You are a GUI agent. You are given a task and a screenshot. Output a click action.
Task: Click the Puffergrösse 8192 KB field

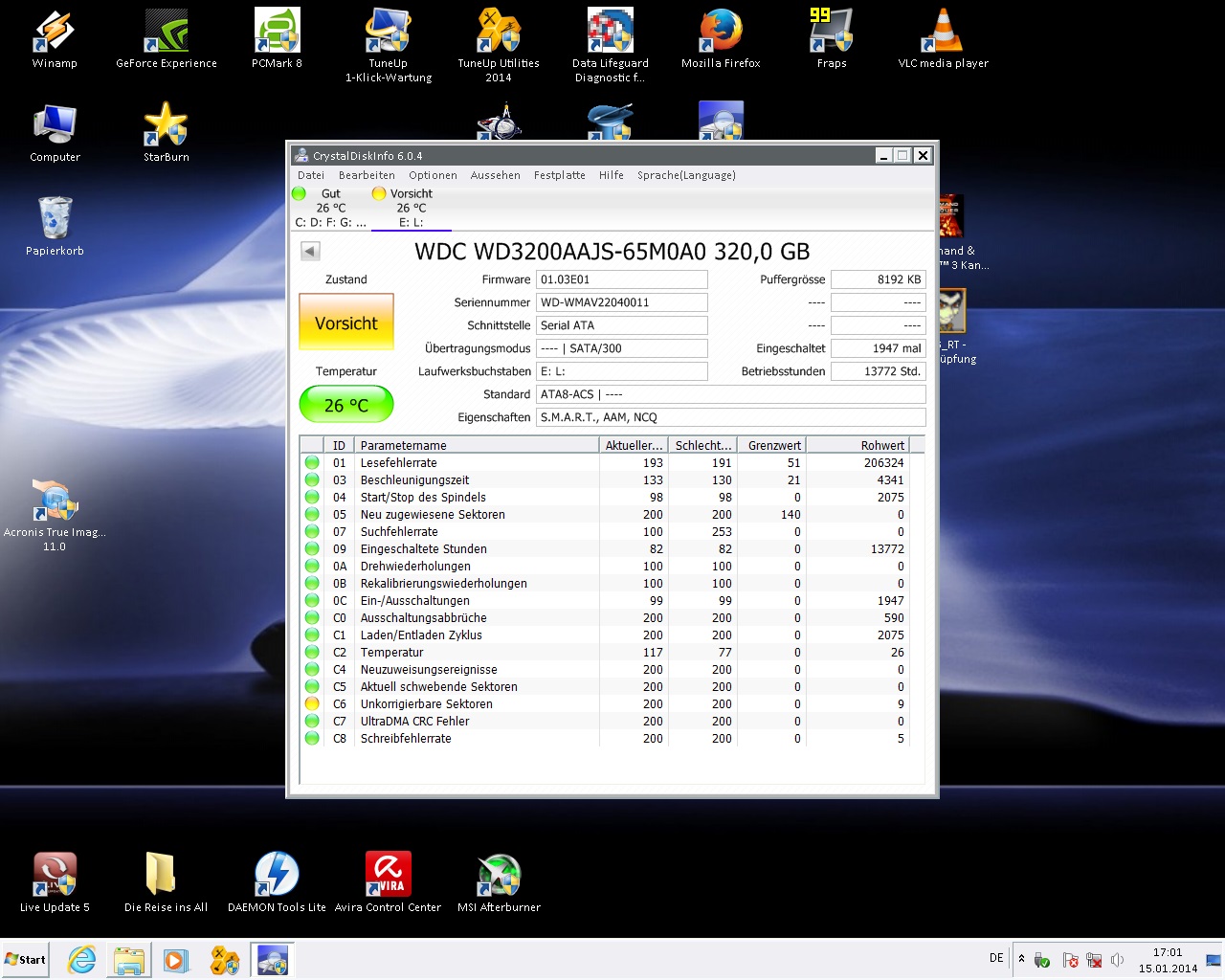pos(879,279)
